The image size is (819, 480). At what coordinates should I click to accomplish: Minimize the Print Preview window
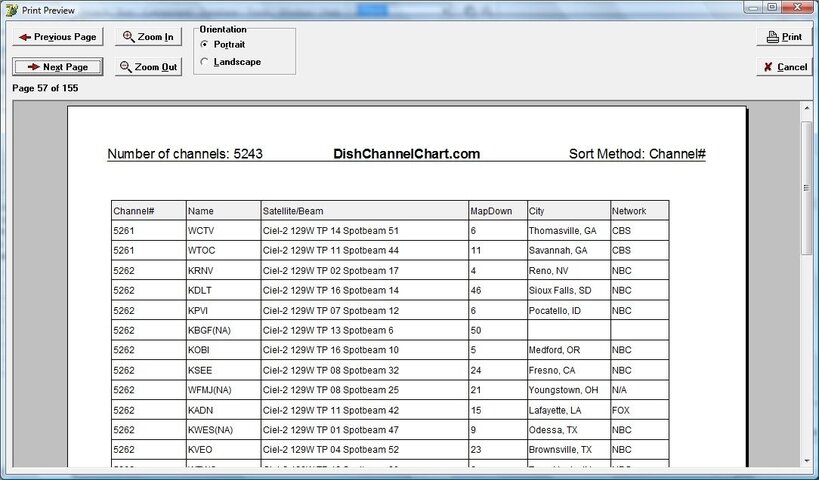click(753, 7)
